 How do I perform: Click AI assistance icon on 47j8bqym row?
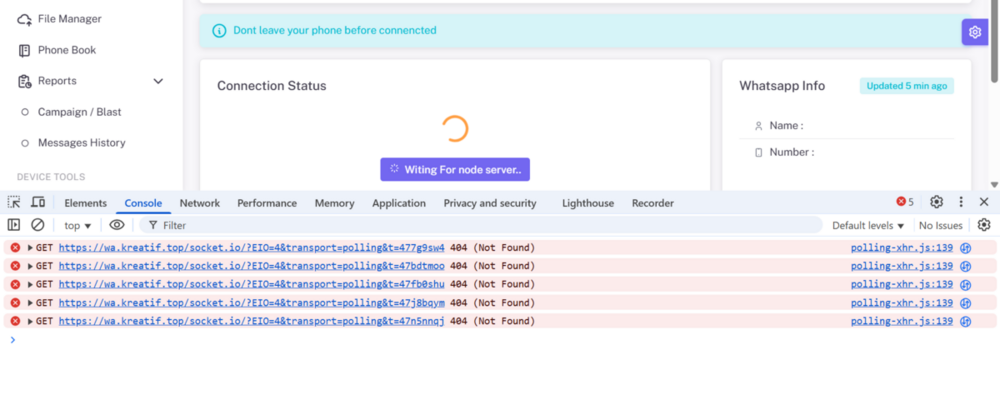tap(966, 304)
